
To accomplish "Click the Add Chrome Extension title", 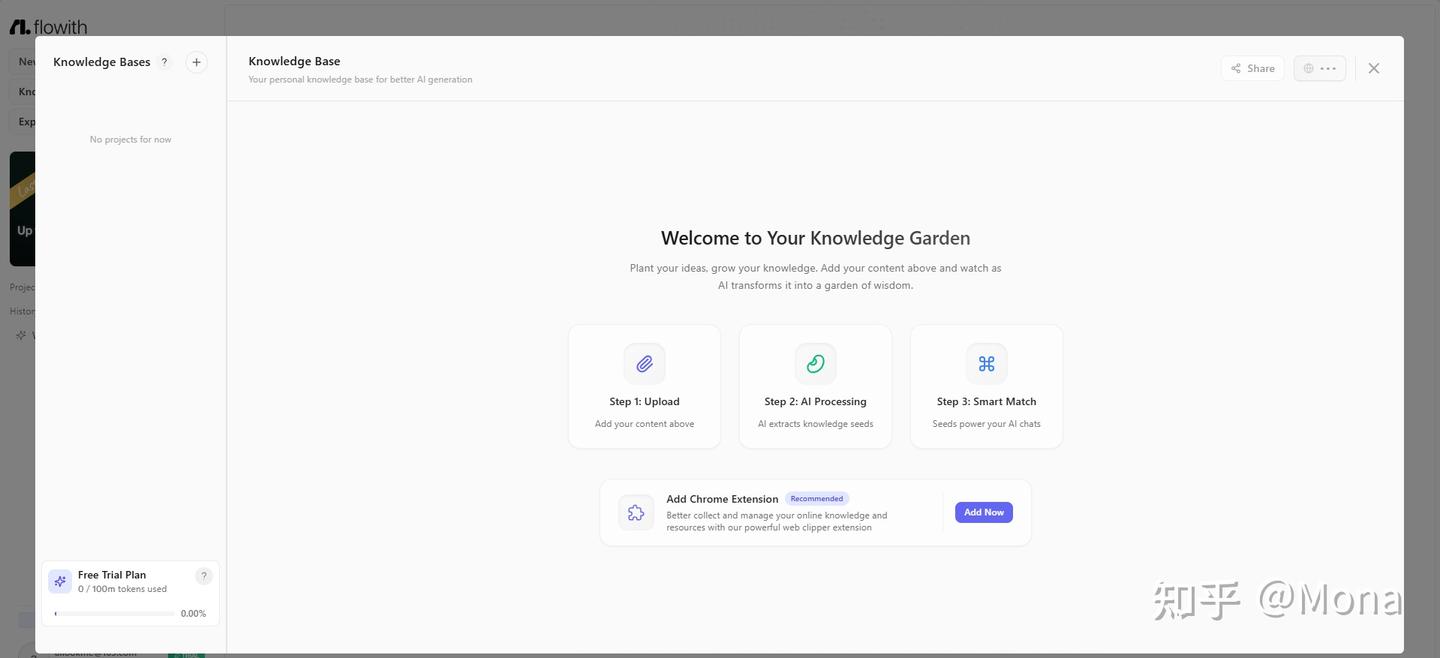I will pos(722,499).
